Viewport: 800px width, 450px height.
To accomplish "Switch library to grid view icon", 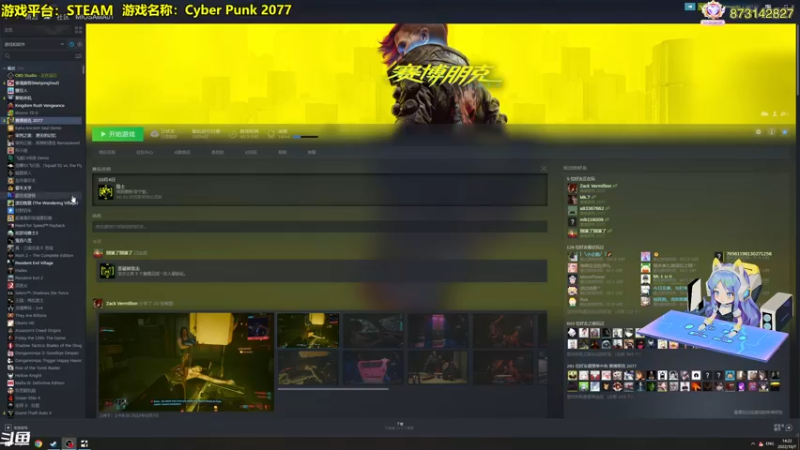I will coord(78,30).
